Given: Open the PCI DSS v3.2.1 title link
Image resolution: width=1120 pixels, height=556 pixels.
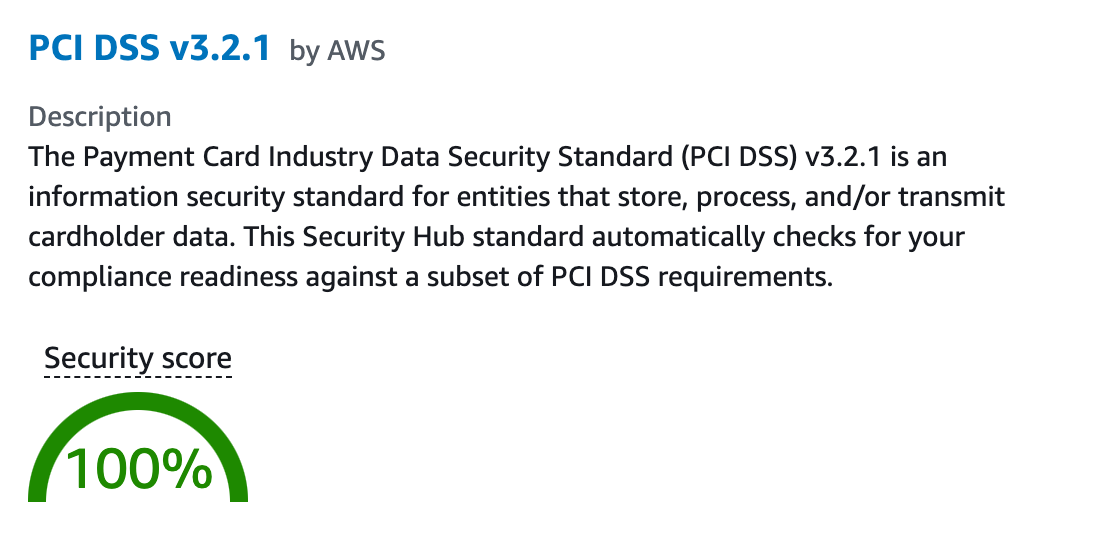Looking at the screenshot, I should (x=150, y=47).
